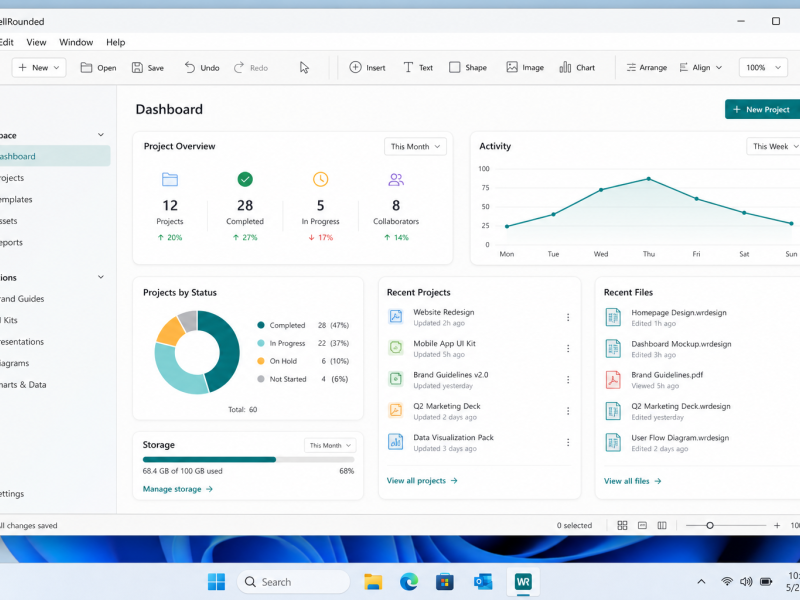Open Outlook from the taskbar

pos(483,582)
